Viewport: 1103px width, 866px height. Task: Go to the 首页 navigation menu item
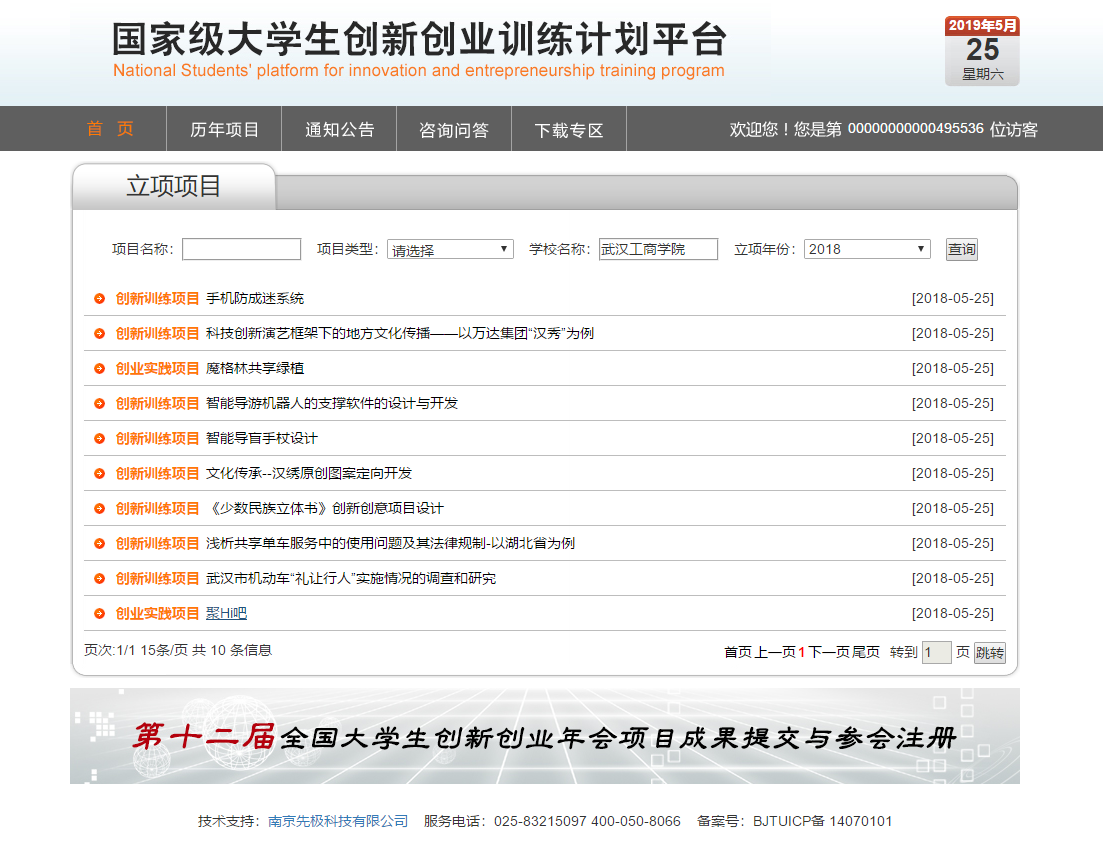110,129
